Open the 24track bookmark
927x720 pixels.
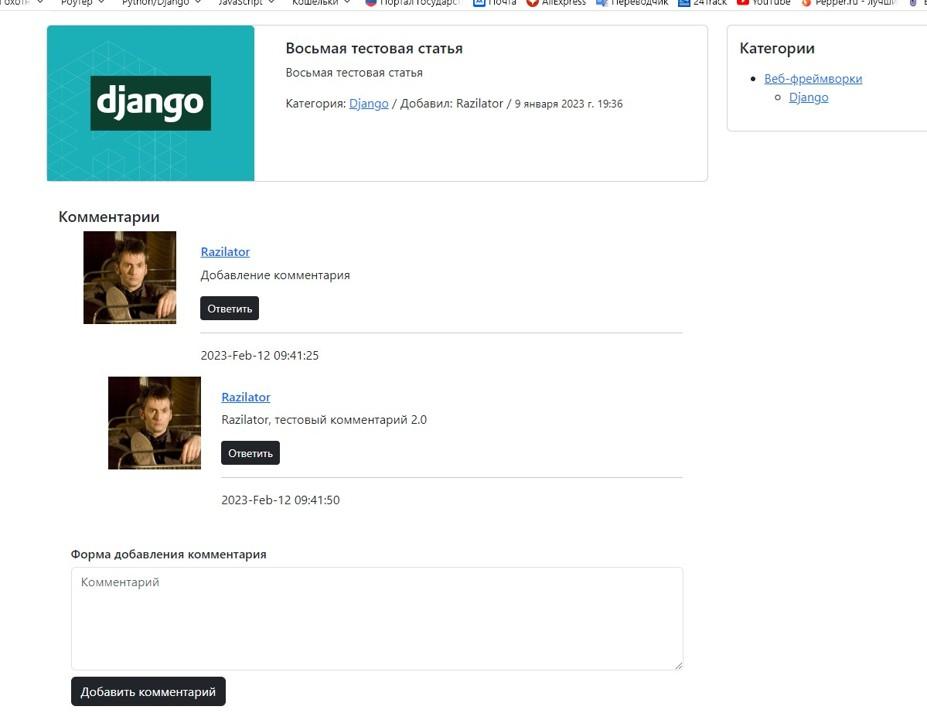[702, 3]
